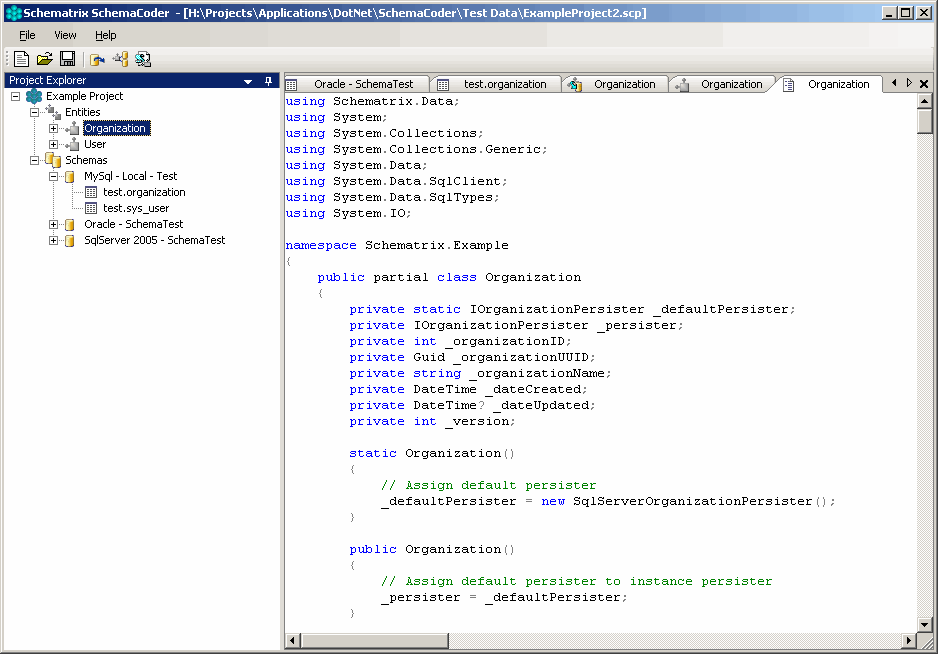Viewport: 938px width, 654px height.
Task: Click the table icon on test.organization tab
Action: click(443, 84)
